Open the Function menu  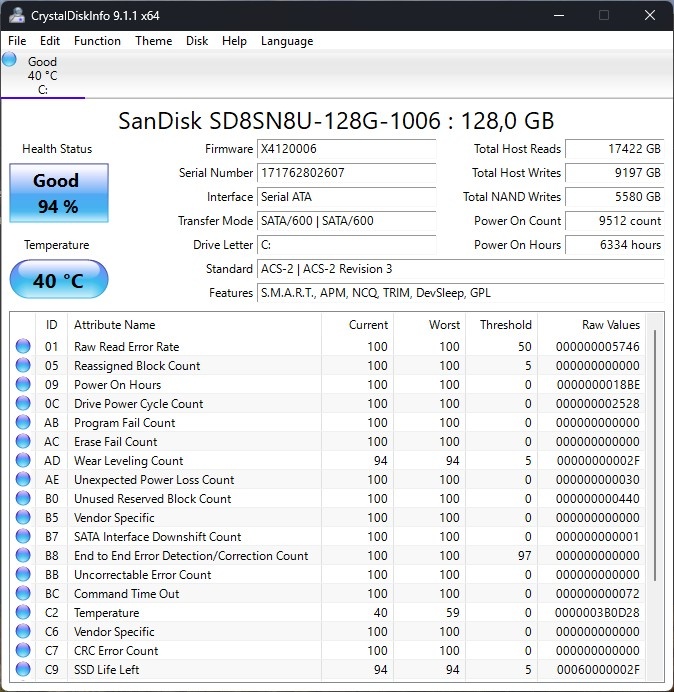97,41
